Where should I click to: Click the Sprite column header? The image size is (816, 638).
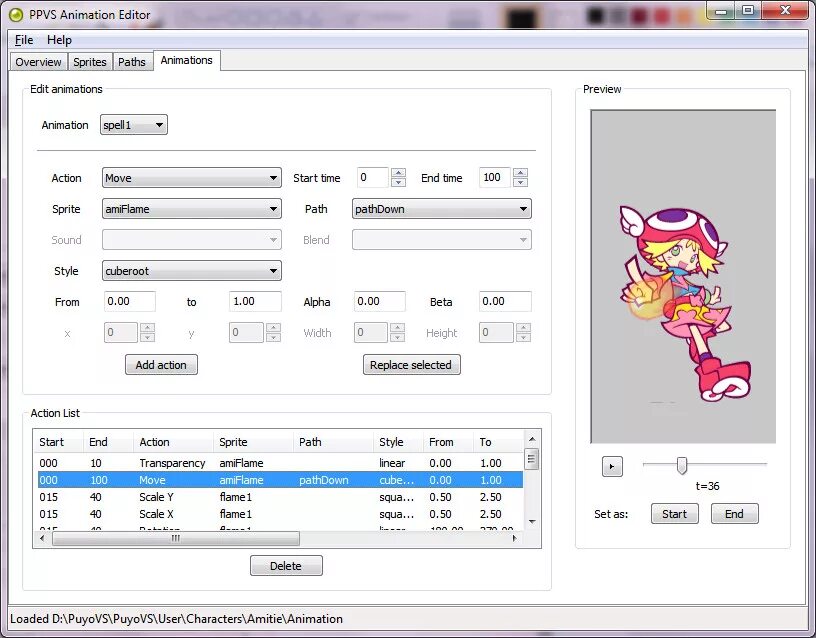point(253,442)
